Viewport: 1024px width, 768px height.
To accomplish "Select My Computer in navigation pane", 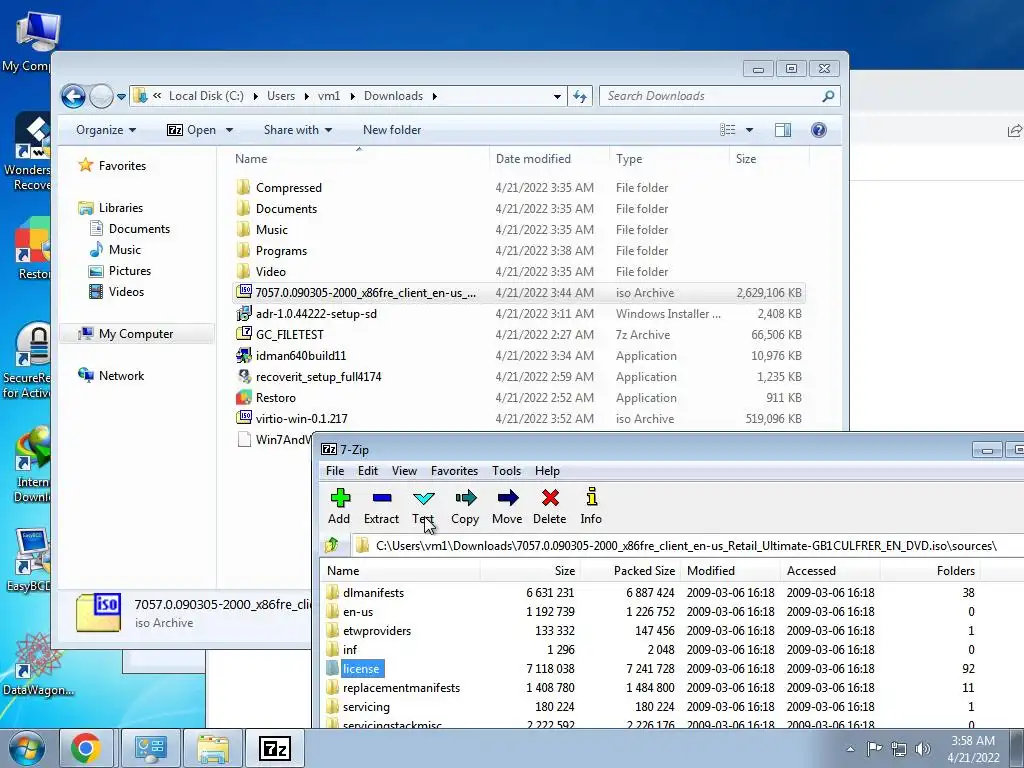I will pyautogui.click(x=136, y=334).
